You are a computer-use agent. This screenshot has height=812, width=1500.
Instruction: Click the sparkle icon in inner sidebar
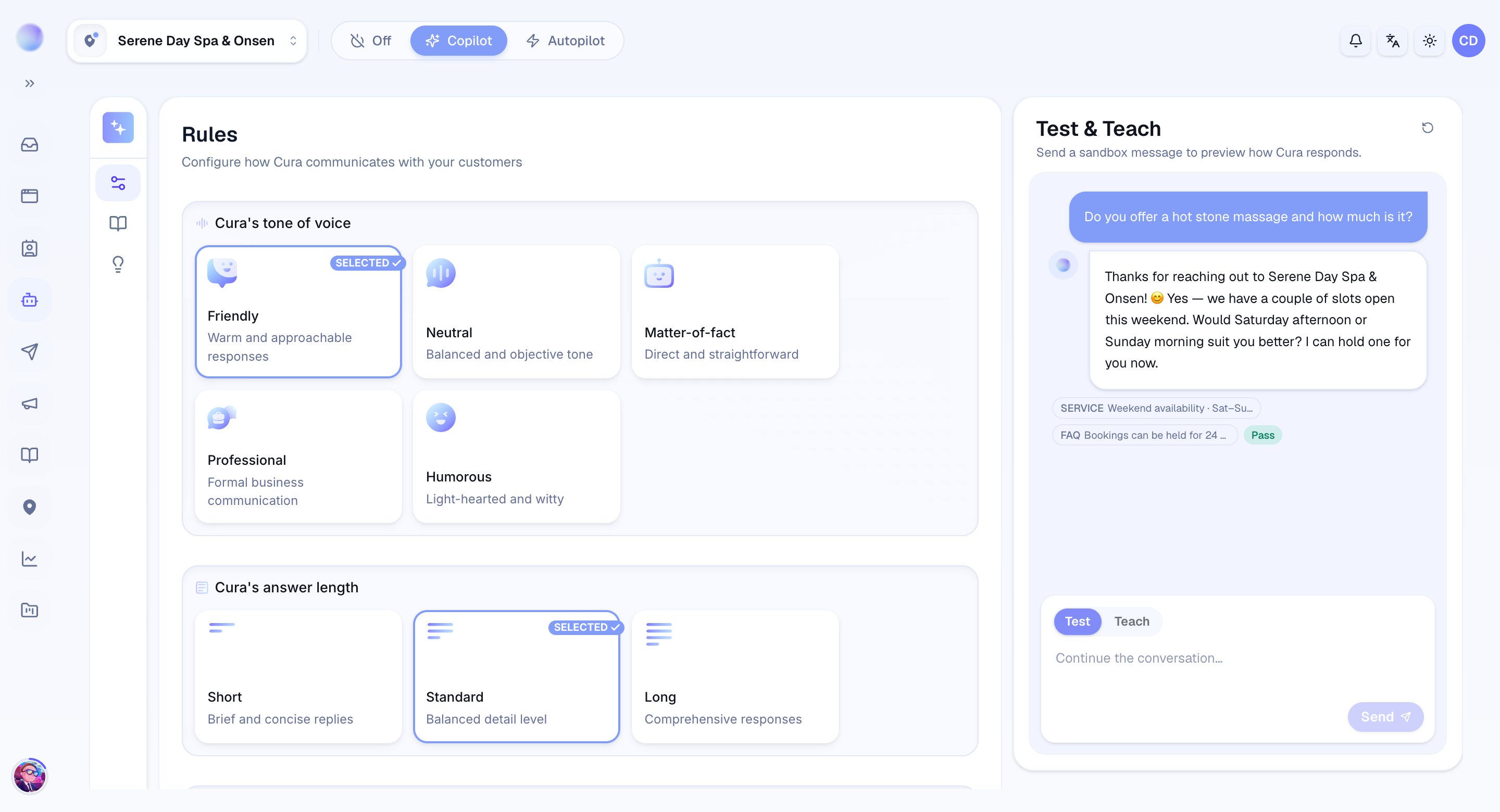point(118,128)
